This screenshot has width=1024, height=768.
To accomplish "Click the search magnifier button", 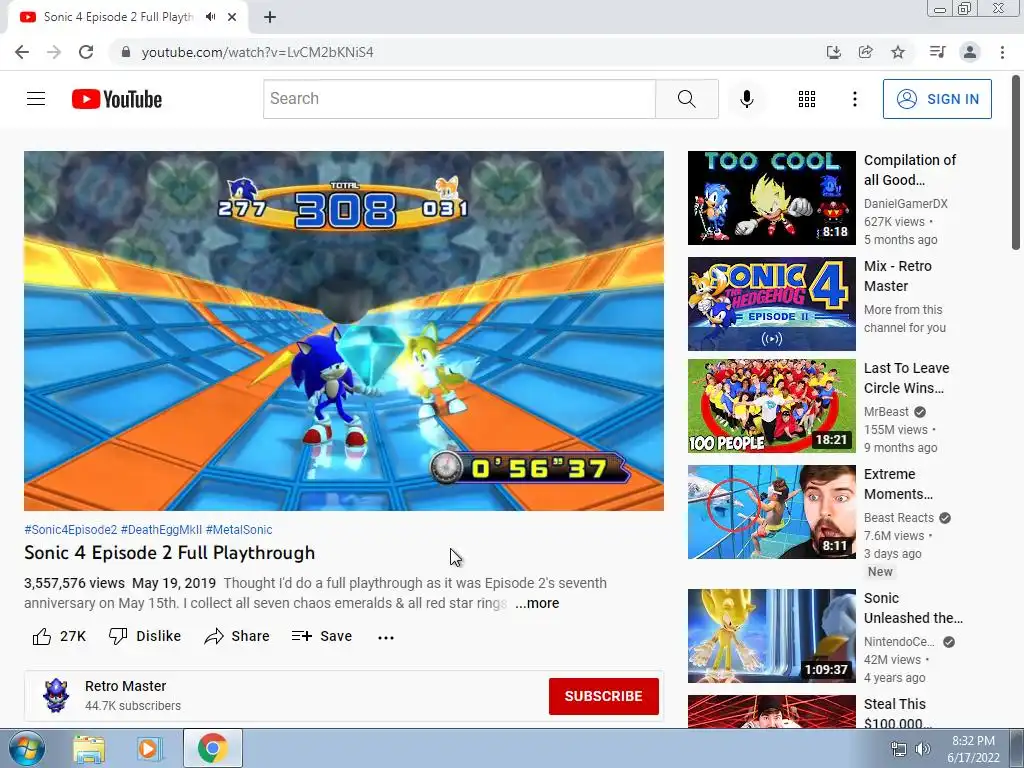I will point(686,99).
